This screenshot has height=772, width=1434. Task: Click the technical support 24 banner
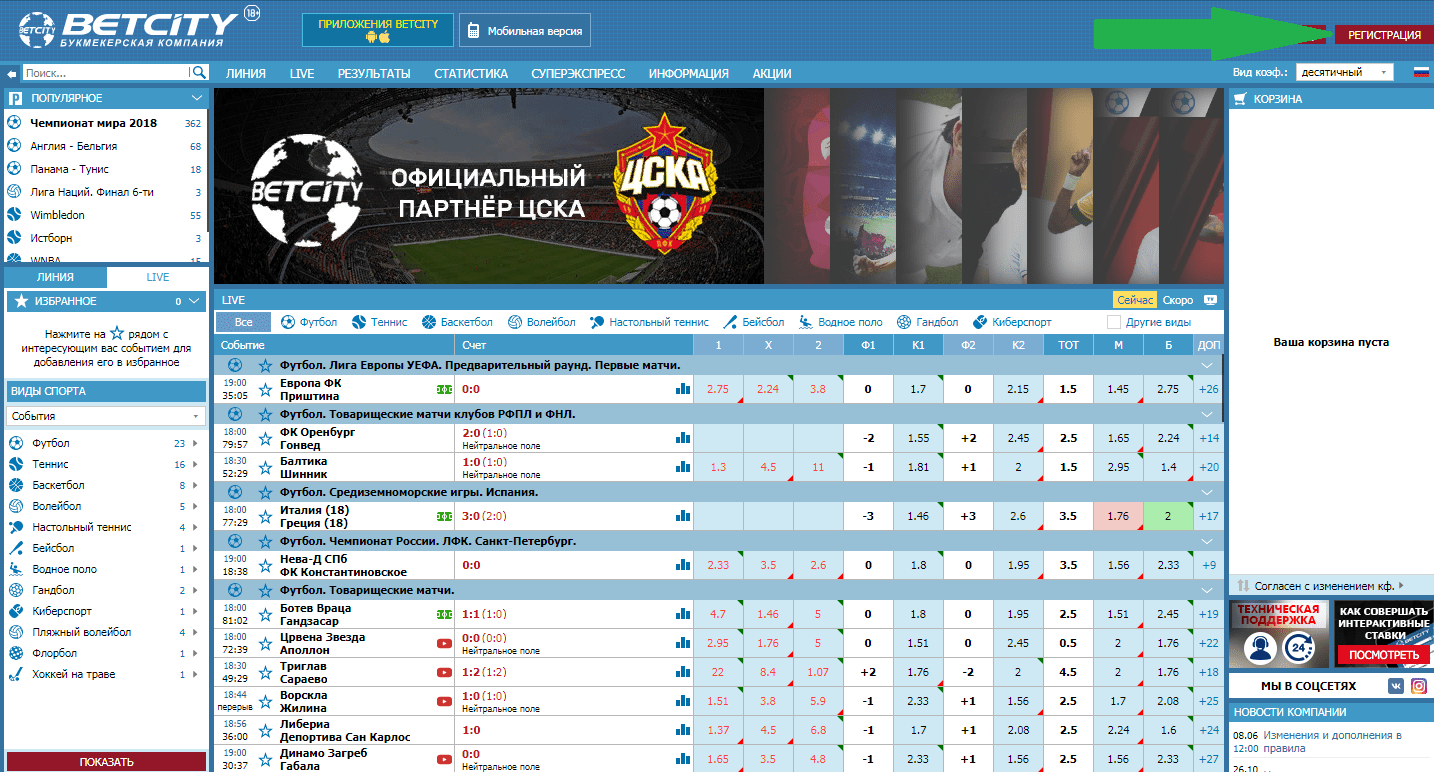[x=1279, y=634]
